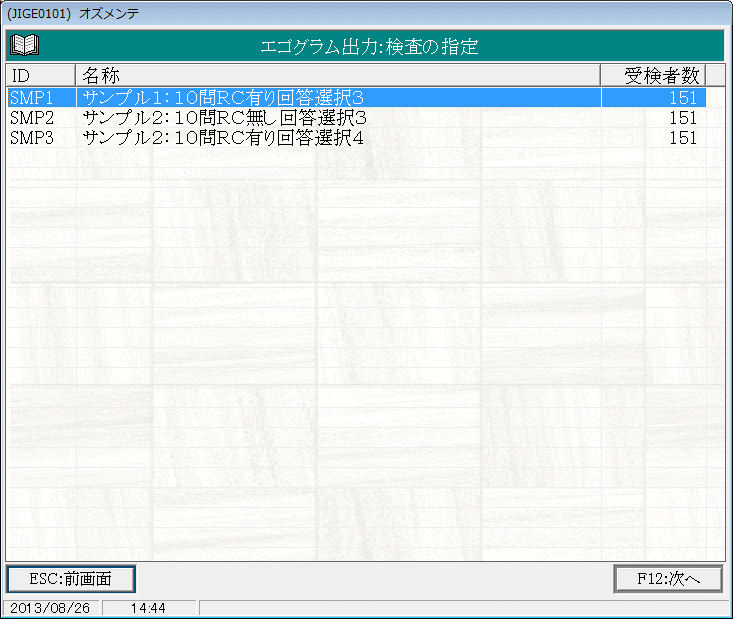Image resolution: width=733 pixels, height=619 pixels.
Task: Click the time 14:44 in status bar
Action: coord(148,608)
